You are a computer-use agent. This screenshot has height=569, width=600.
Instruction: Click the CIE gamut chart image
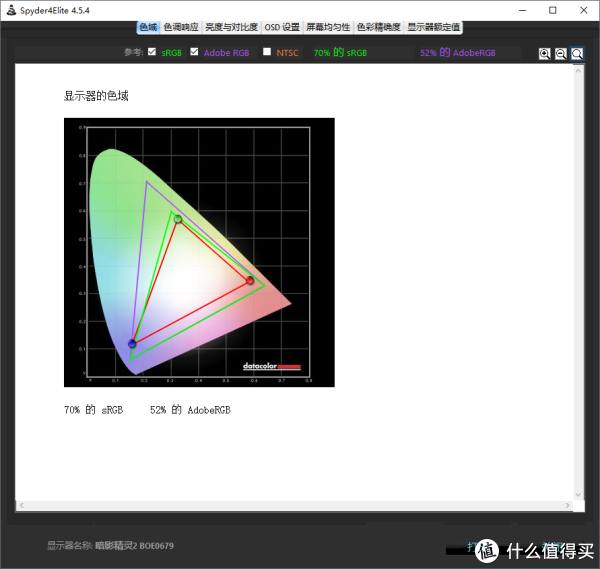(199, 253)
